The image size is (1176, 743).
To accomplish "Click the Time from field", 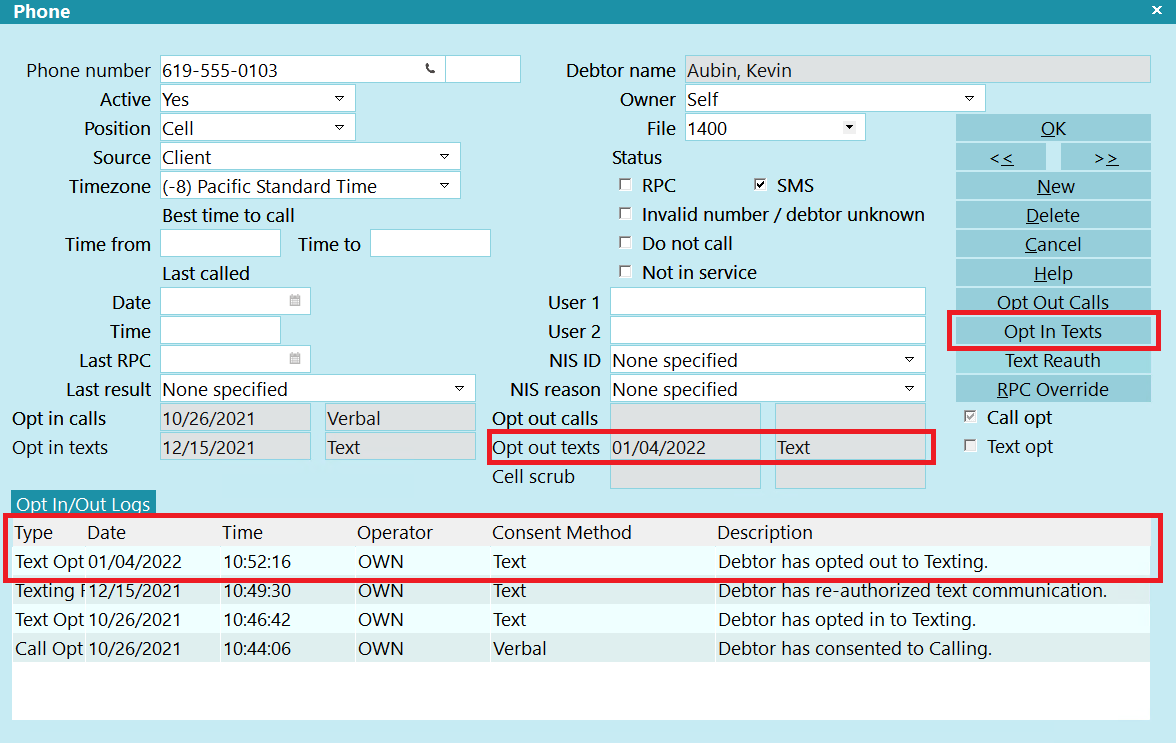I will coord(220,244).
